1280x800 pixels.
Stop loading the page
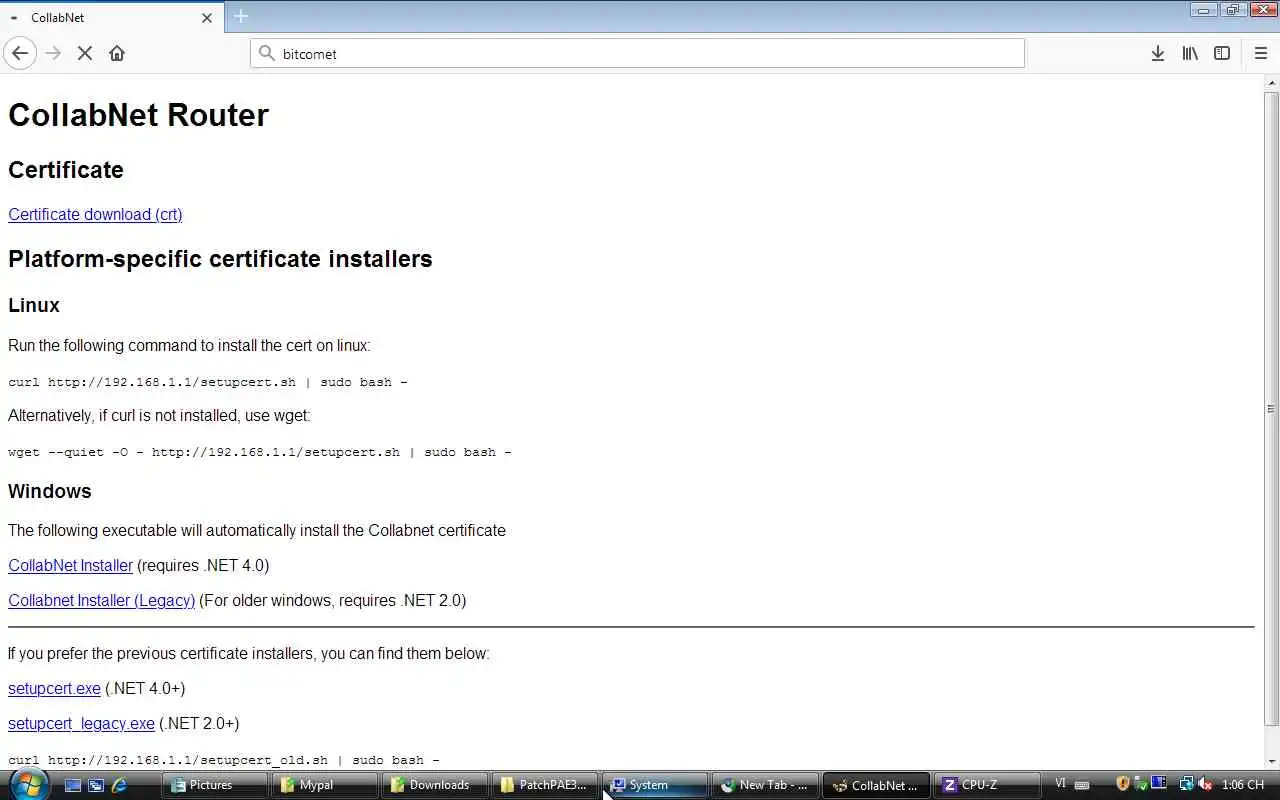tap(85, 53)
